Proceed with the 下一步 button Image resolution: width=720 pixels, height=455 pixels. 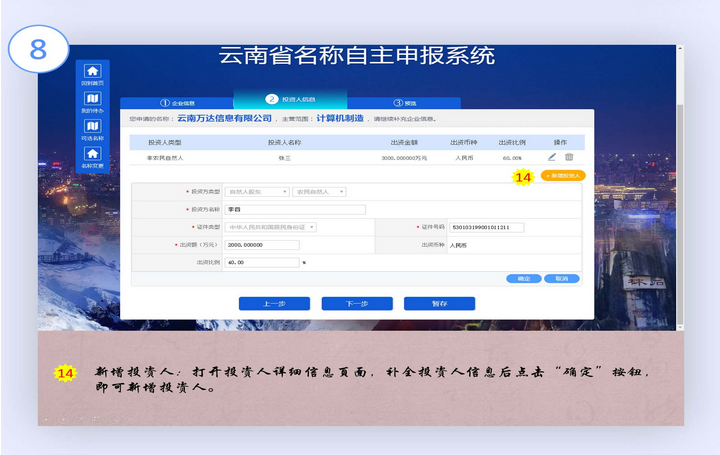356,303
